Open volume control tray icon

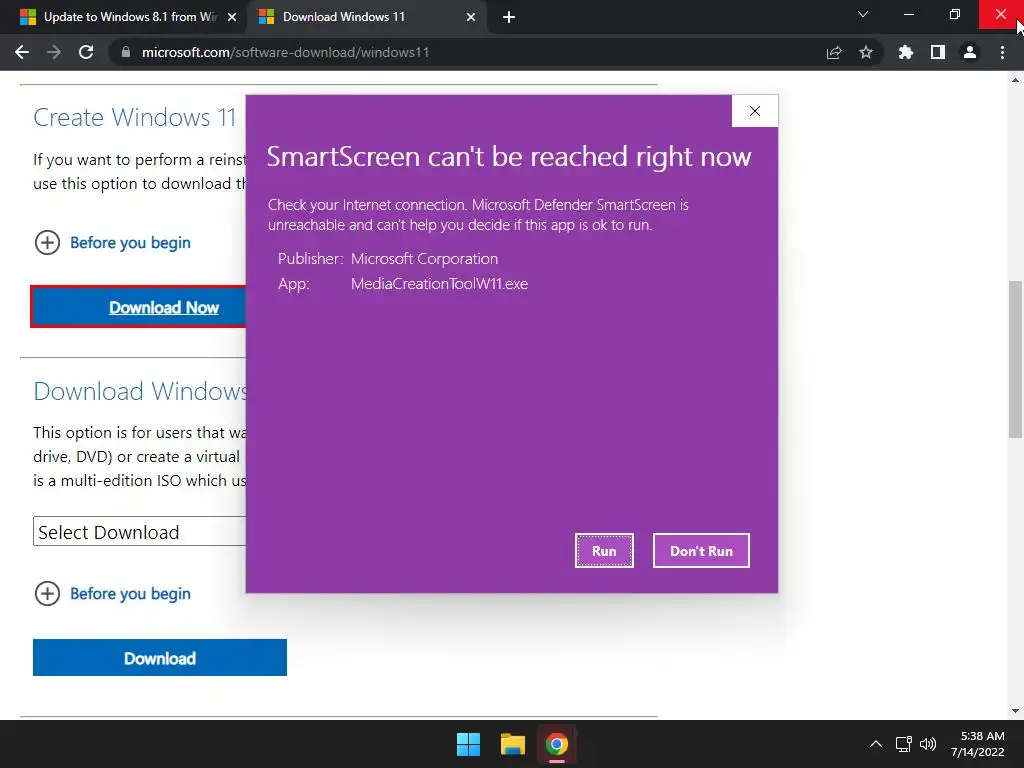(927, 744)
